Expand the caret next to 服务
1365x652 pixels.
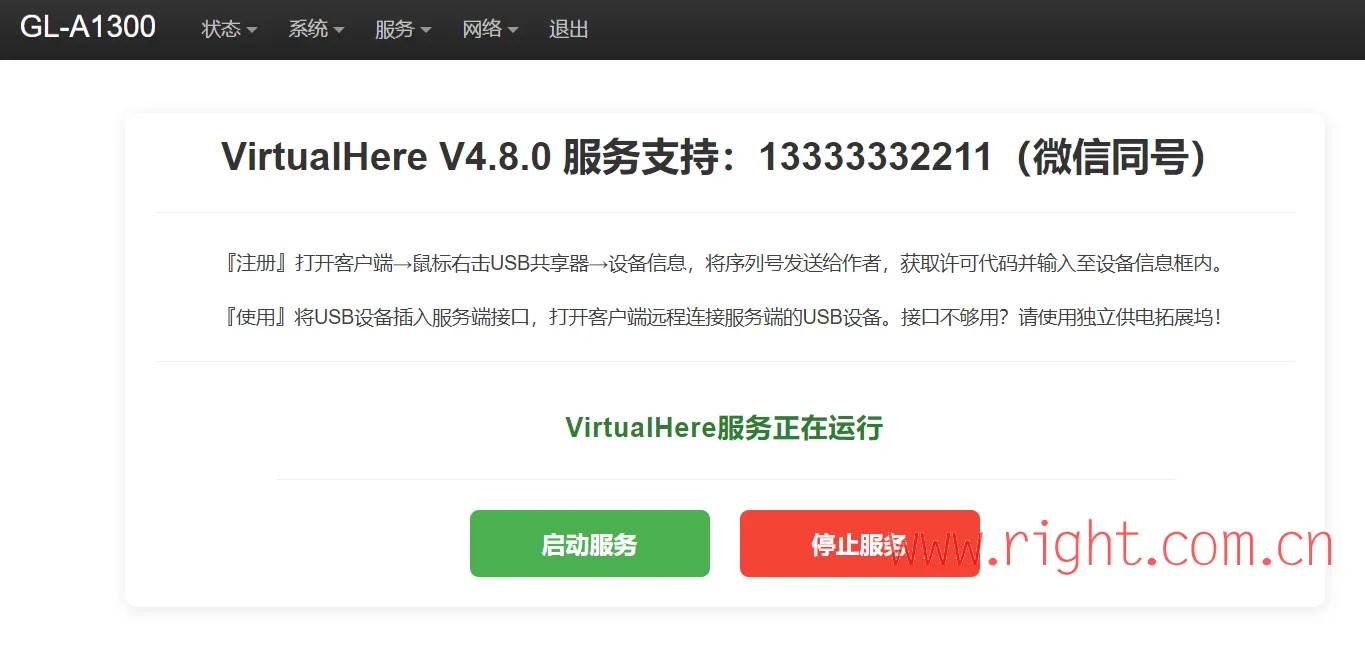click(426, 31)
